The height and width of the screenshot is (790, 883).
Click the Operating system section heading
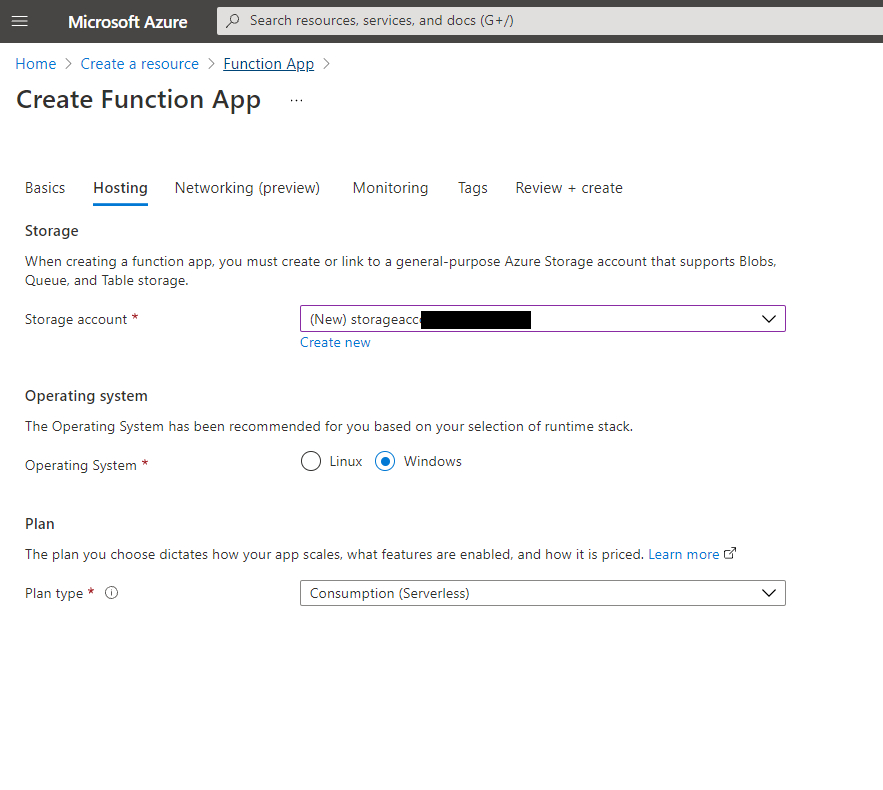pyautogui.click(x=86, y=396)
